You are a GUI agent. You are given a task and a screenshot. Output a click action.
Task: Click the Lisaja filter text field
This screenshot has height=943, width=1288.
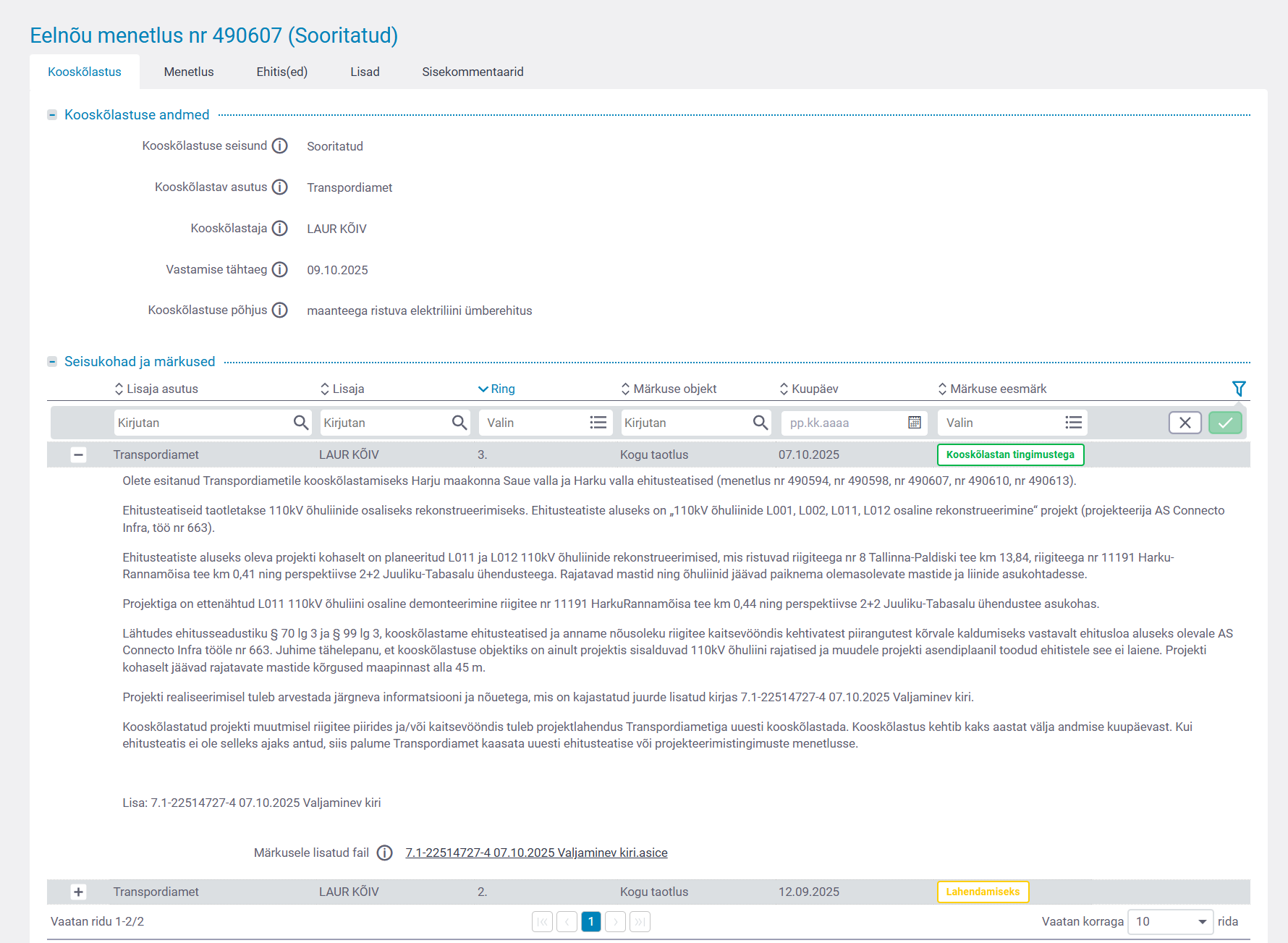click(x=384, y=423)
